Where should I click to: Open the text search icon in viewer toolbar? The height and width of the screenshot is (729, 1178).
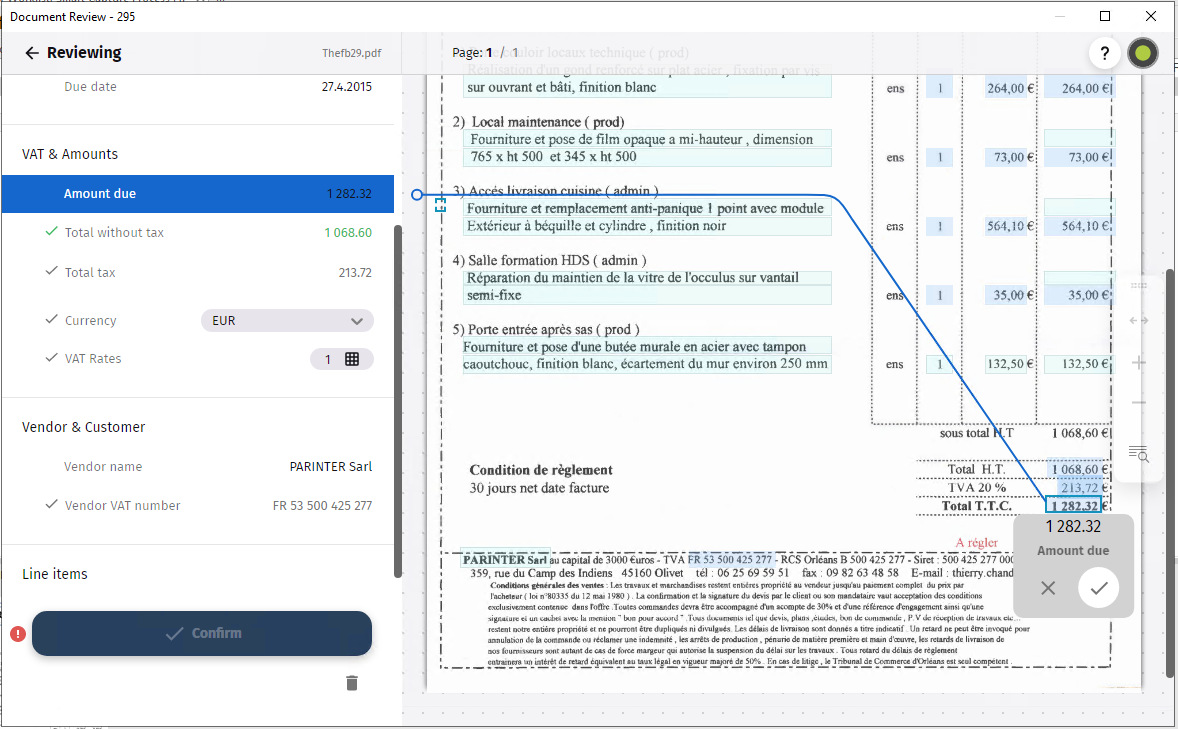coord(1138,453)
